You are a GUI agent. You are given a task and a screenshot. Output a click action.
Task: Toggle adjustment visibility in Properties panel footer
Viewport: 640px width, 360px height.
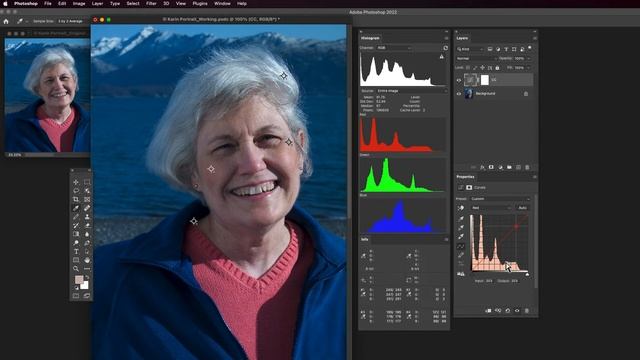tap(517, 311)
